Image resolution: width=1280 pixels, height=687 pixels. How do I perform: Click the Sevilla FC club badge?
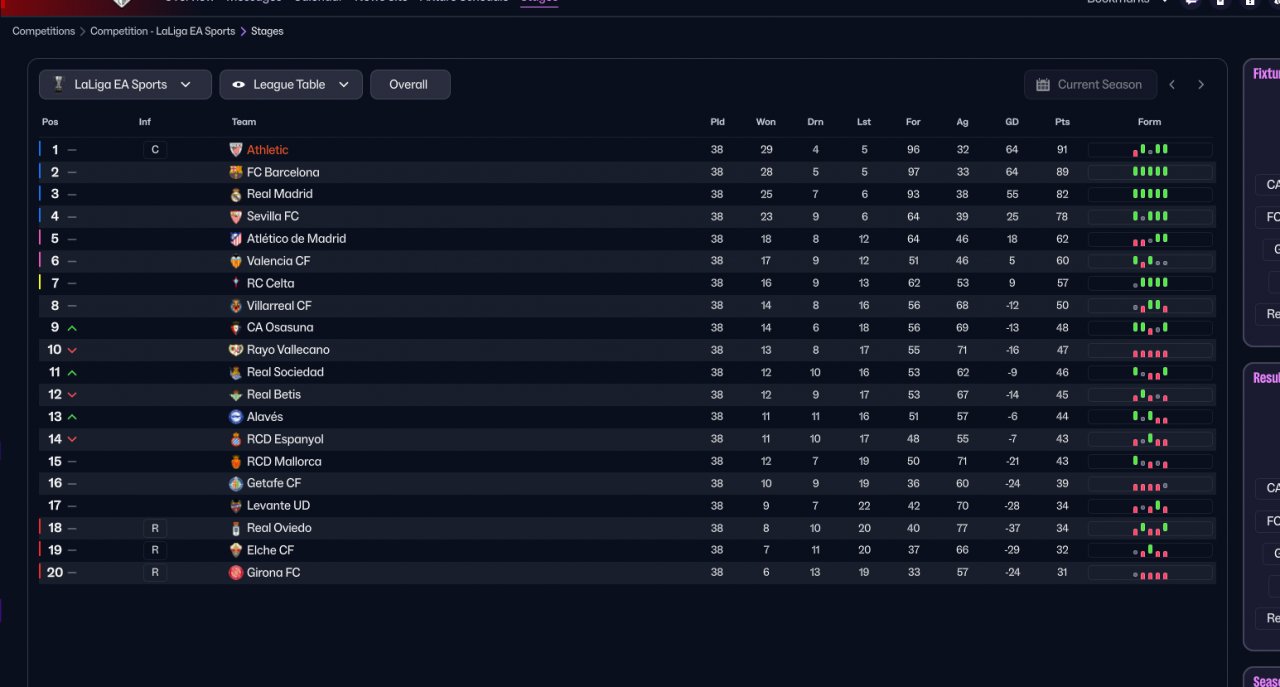pos(236,216)
